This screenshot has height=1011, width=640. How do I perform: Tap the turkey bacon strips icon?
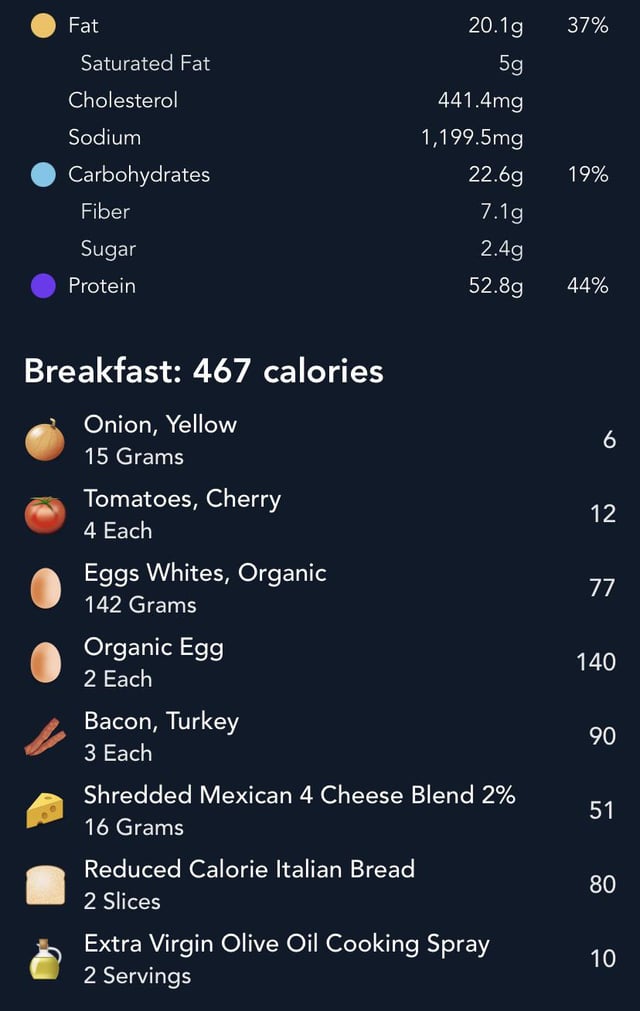click(45, 736)
